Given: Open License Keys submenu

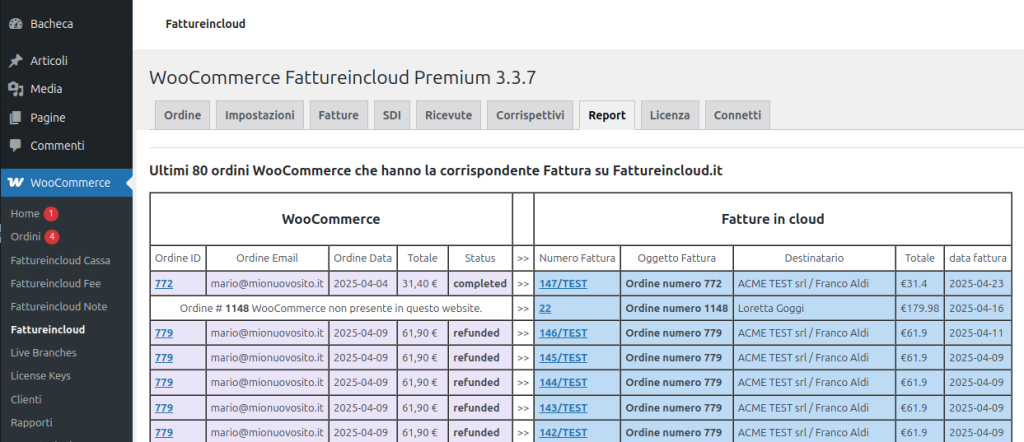Looking at the screenshot, I should point(40,376).
